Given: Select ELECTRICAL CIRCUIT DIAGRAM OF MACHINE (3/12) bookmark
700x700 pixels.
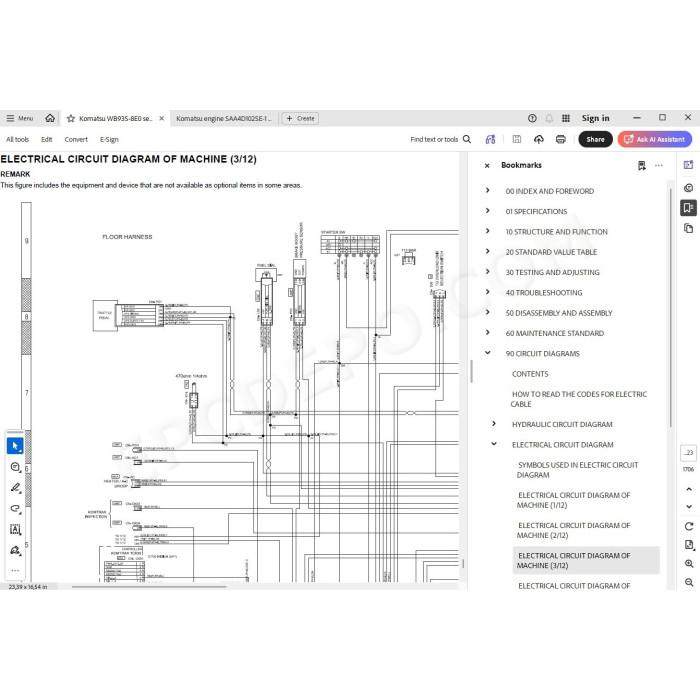Looking at the screenshot, I should 586,560.
